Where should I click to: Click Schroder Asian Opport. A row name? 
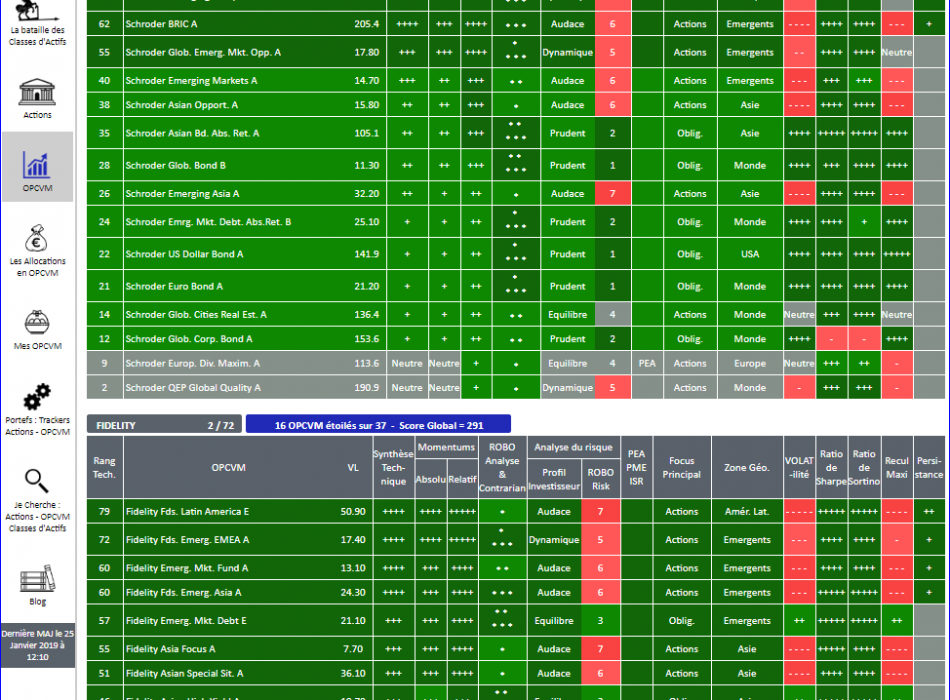[182, 105]
